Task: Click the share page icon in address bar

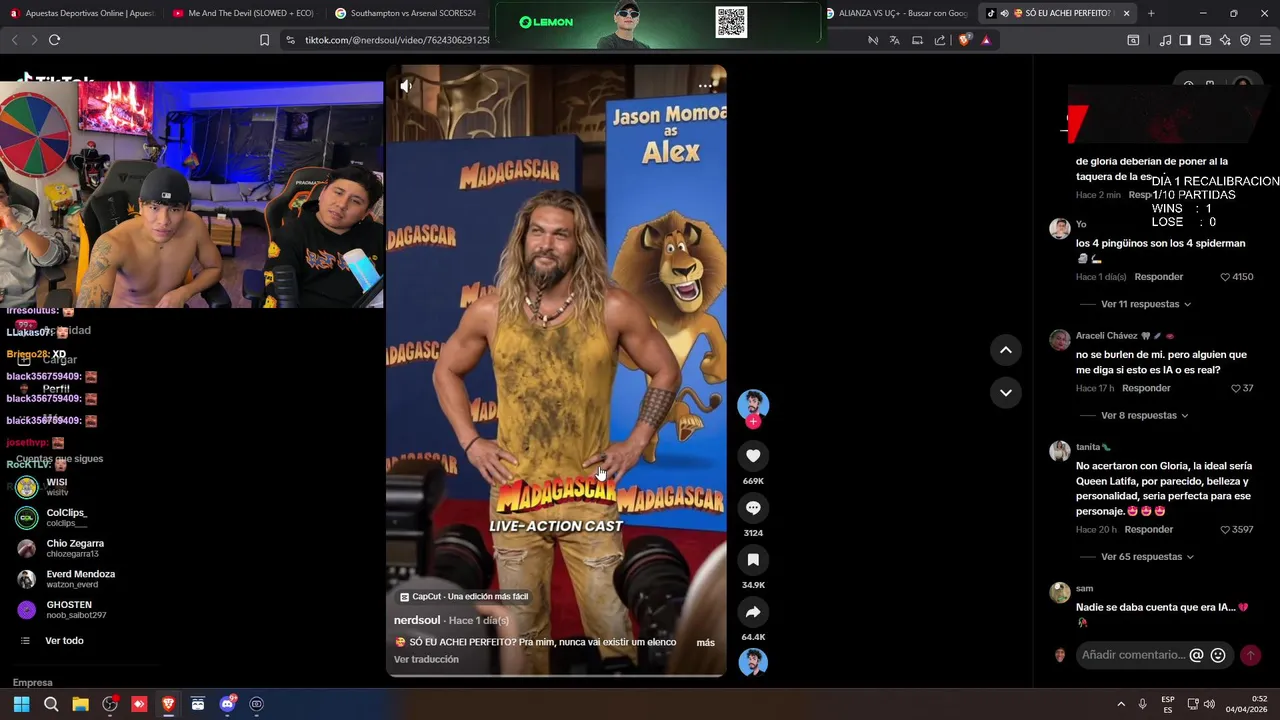Action: point(940,40)
